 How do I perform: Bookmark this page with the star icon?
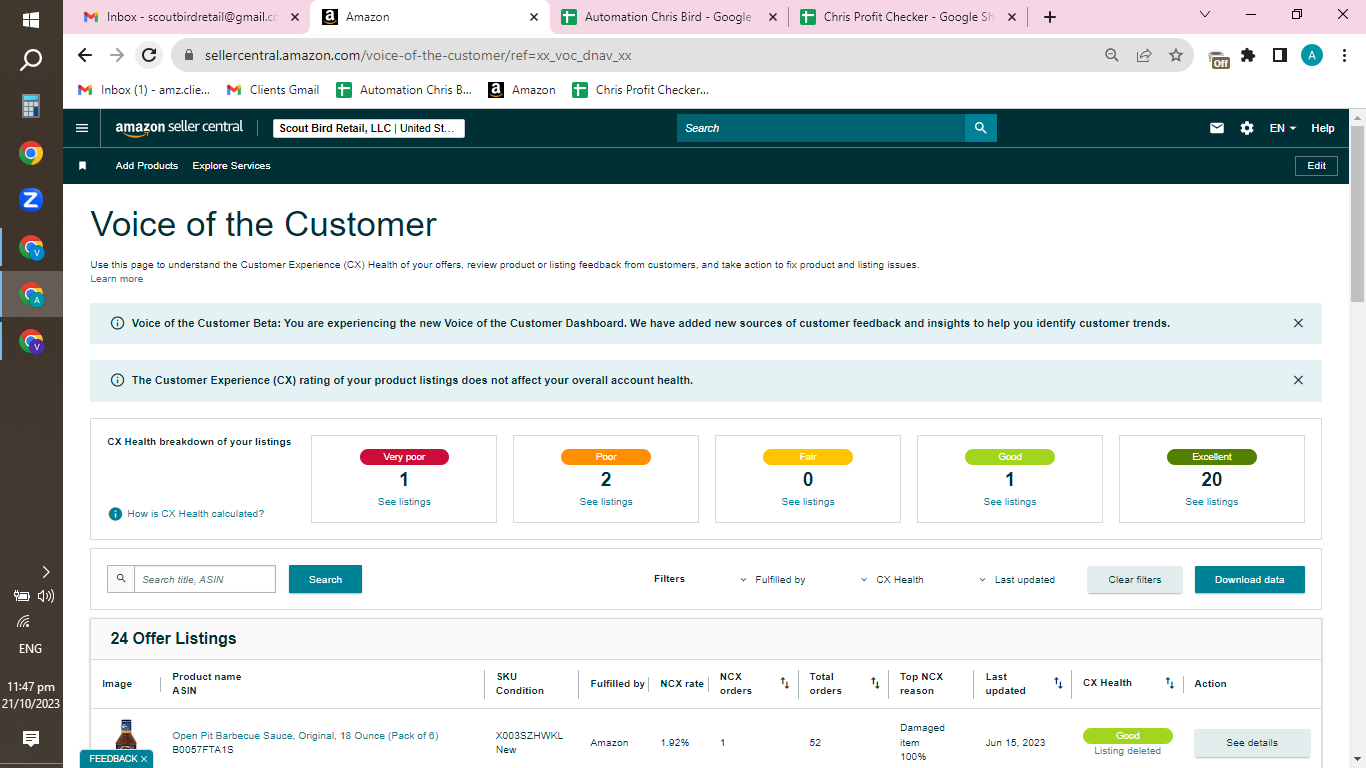point(1176,55)
